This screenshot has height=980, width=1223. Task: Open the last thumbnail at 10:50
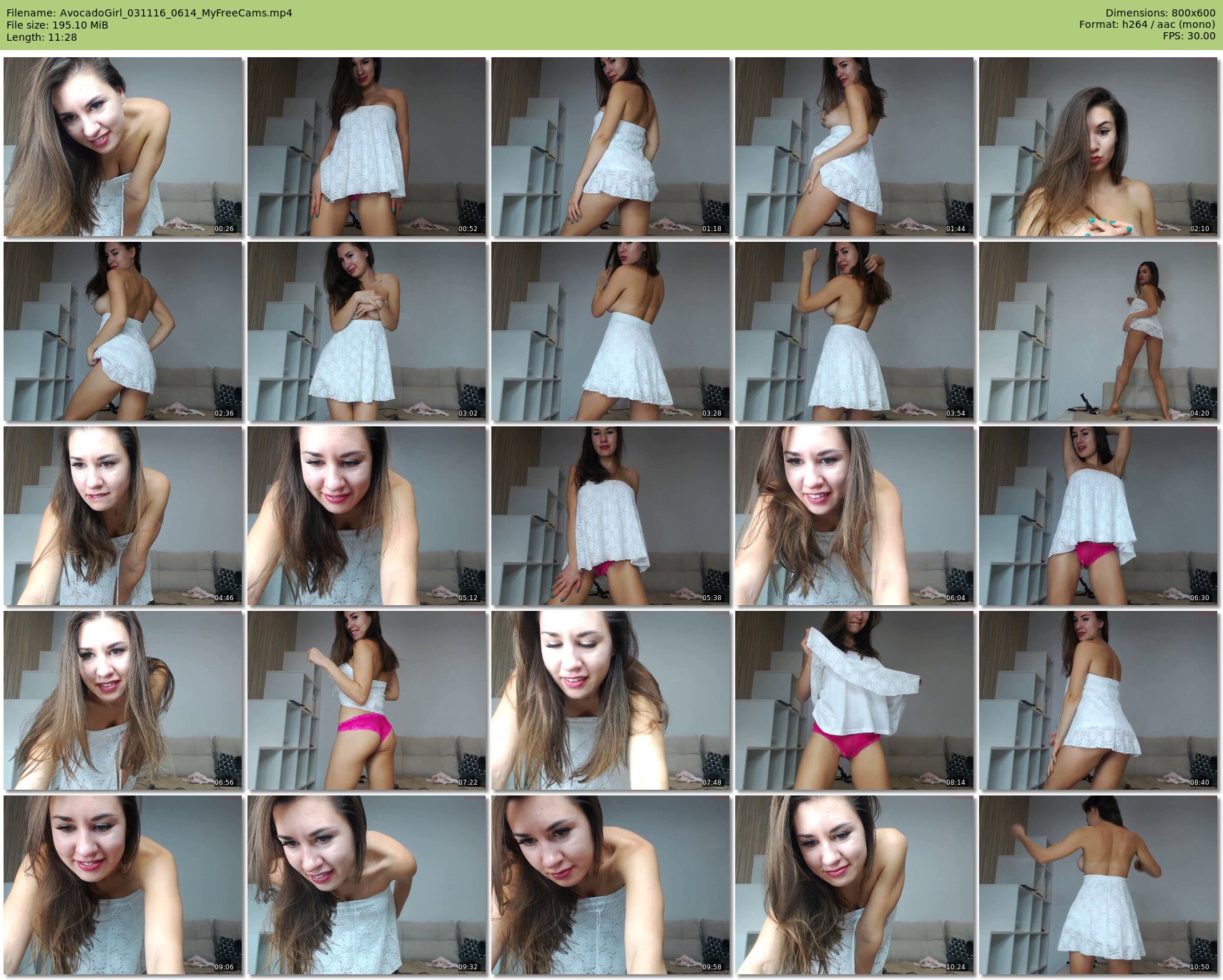click(x=1098, y=885)
